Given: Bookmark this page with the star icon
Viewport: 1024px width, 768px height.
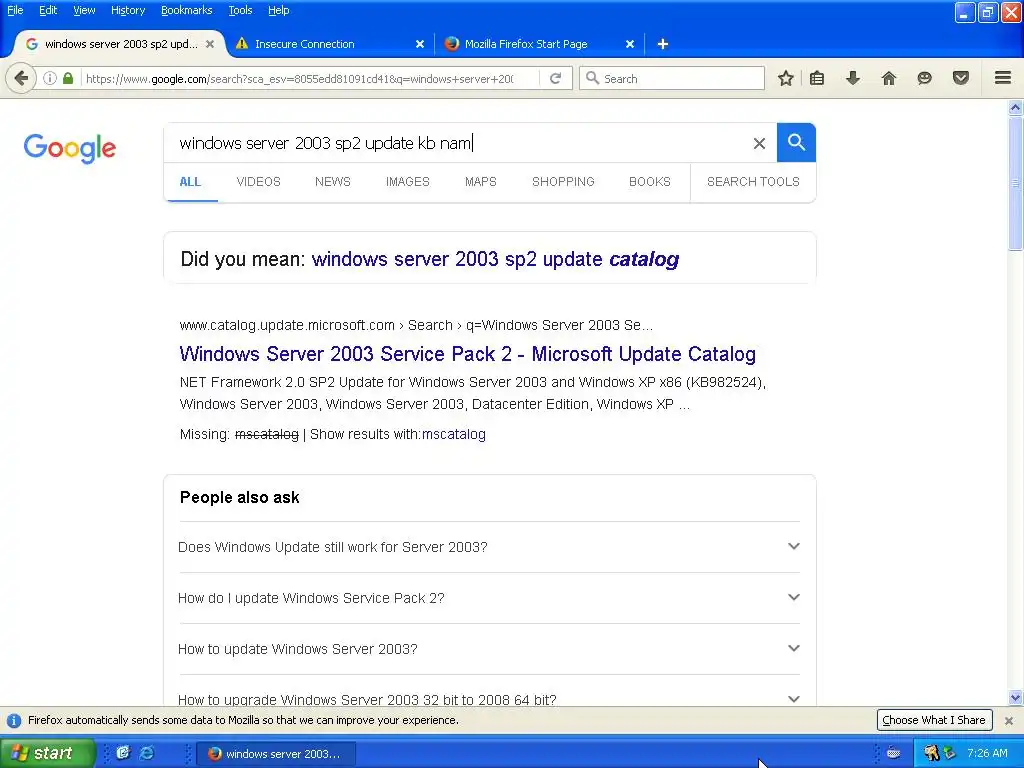Looking at the screenshot, I should click(786, 78).
